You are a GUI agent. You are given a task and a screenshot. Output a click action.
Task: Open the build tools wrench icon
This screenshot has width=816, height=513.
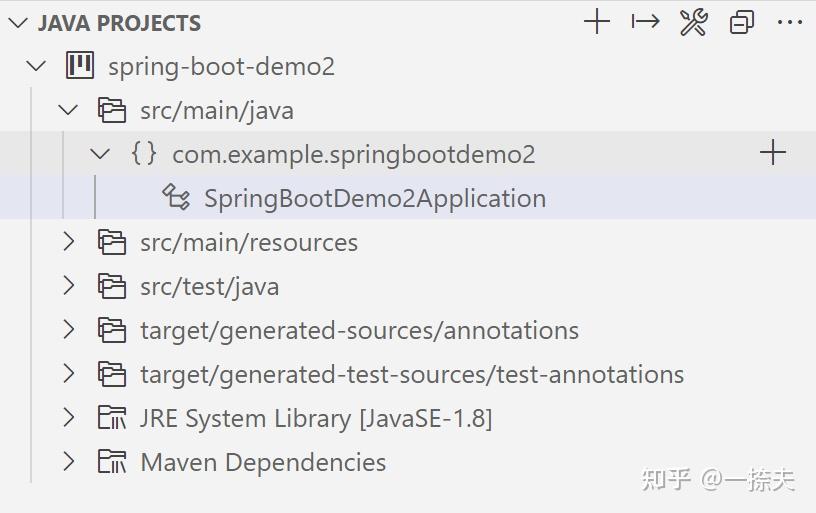694,22
